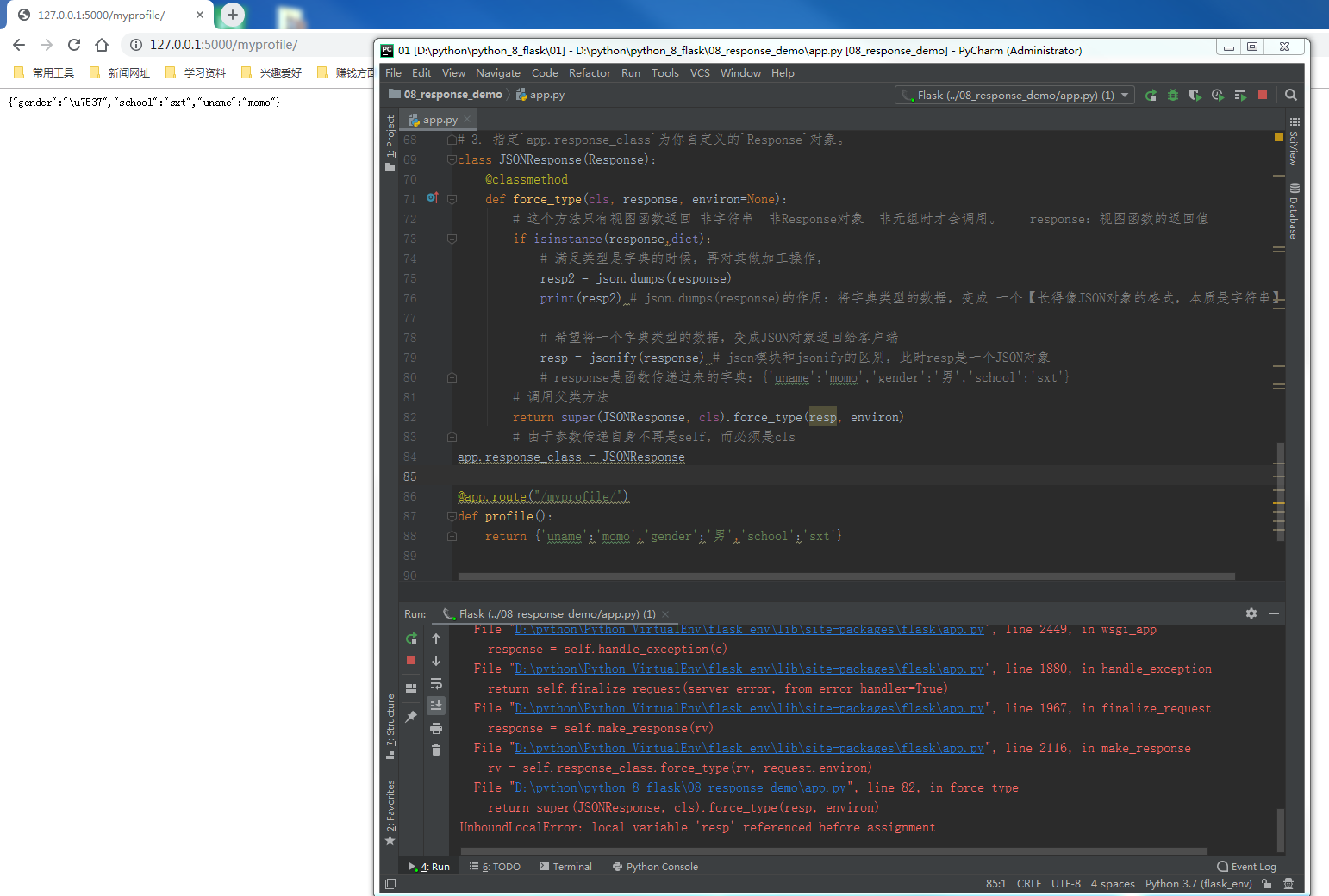The width and height of the screenshot is (1329, 896).
Task: Open the Event Log
Action: click(1246, 867)
